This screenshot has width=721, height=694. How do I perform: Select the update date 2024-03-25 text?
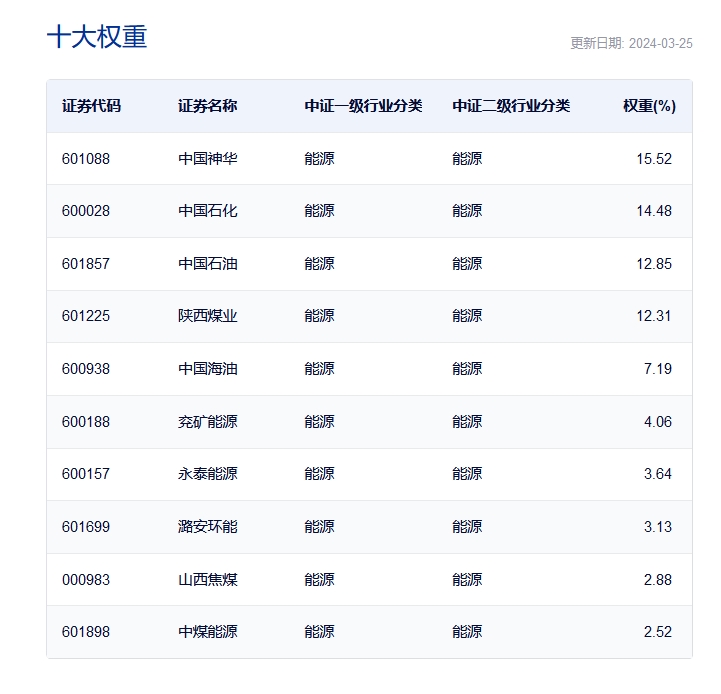(x=660, y=43)
